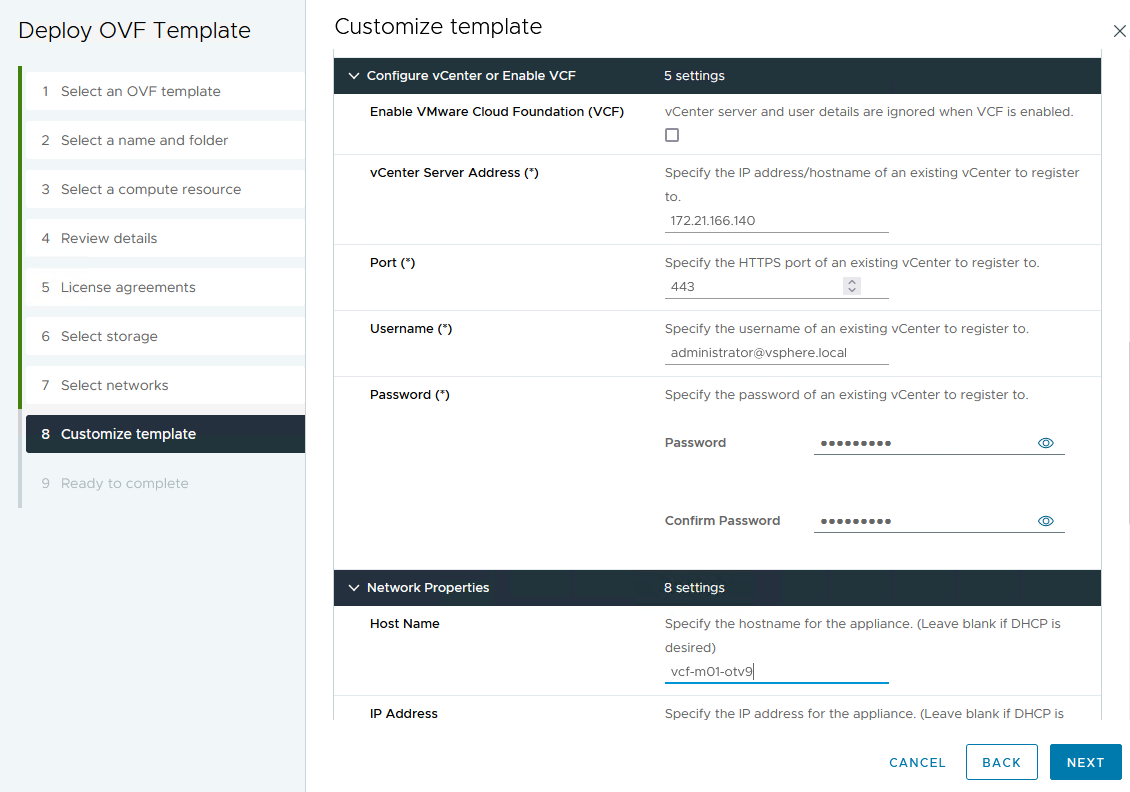
Task: Collapse the Configure vCenter or Enable VCF section
Action: click(353, 76)
